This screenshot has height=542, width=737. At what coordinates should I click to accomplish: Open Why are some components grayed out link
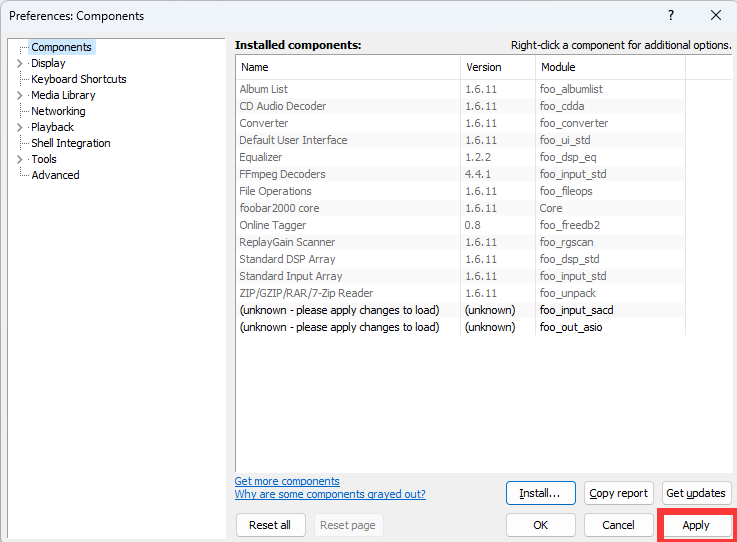click(330, 494)
